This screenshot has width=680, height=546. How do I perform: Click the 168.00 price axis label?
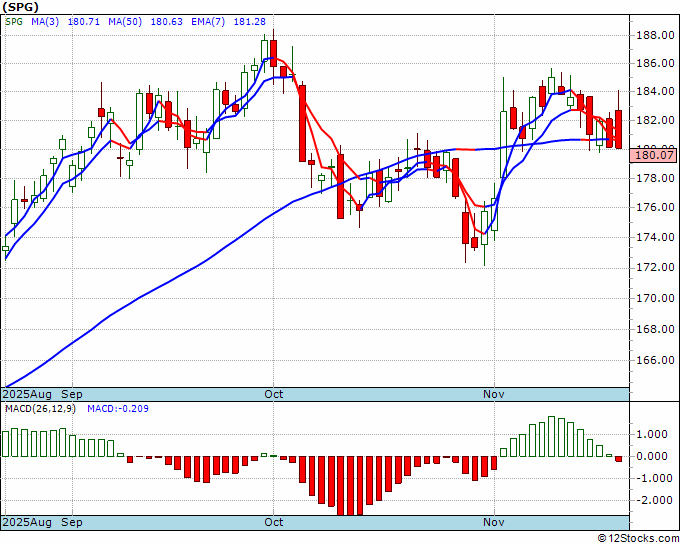coord(655,329)
